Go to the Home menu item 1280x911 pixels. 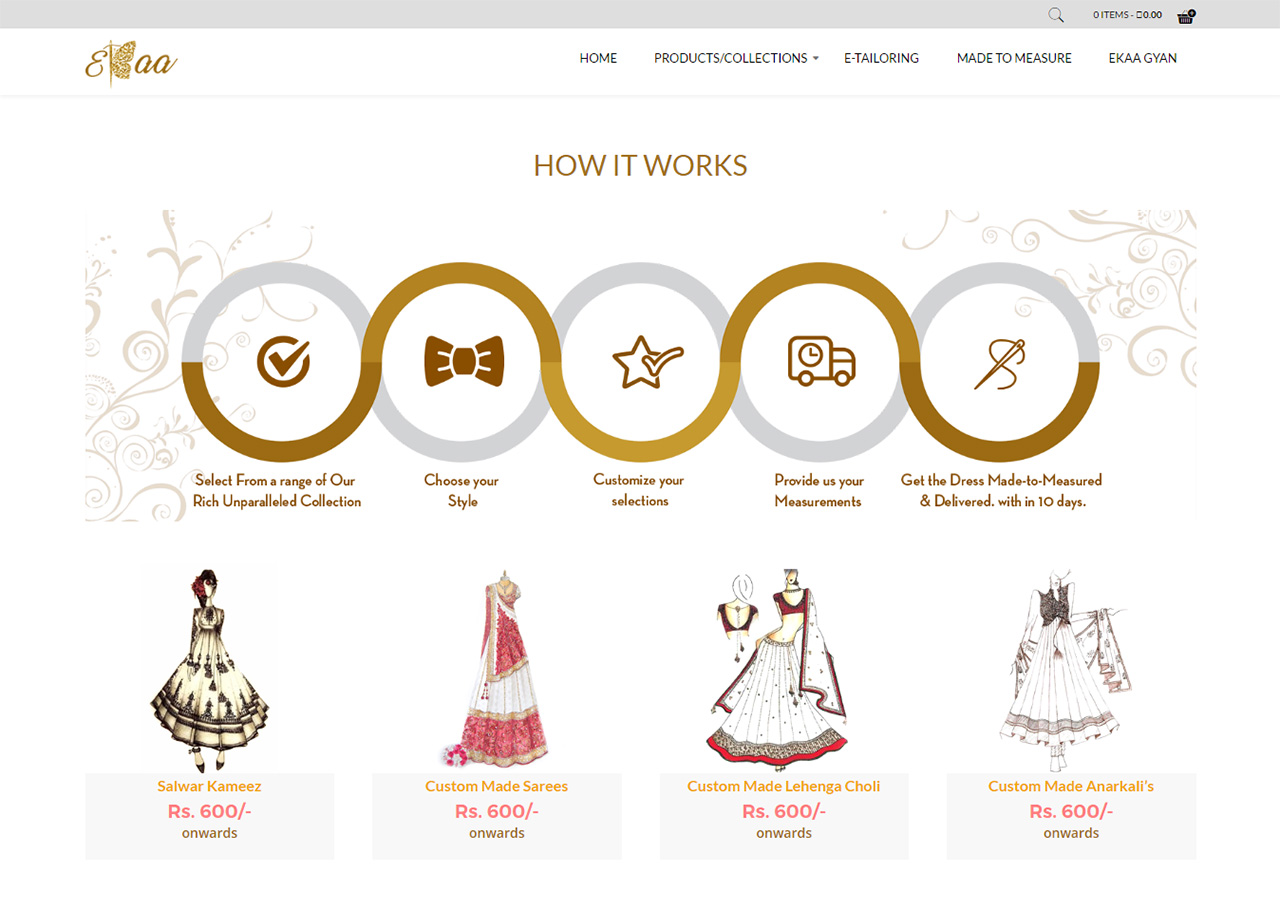(x=598, y=58)
